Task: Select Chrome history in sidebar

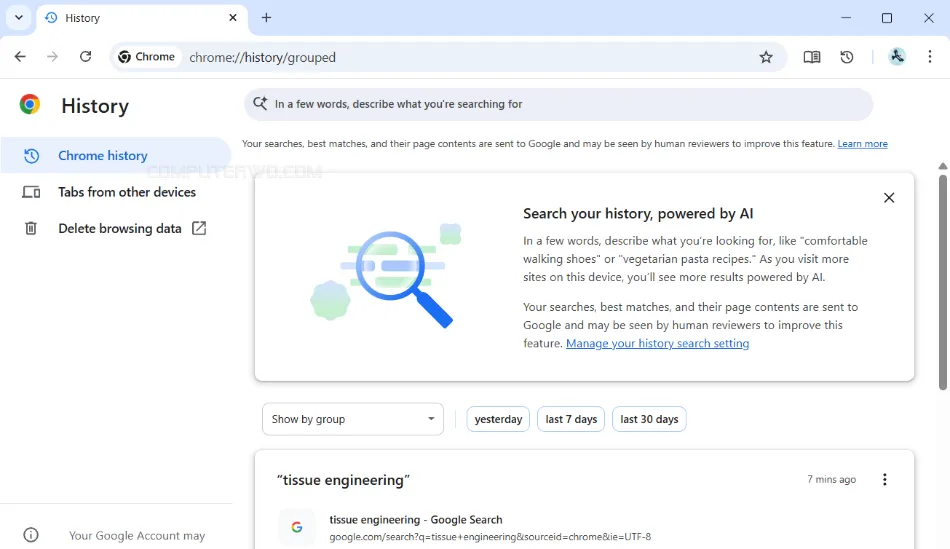Action: coord(115,156)
